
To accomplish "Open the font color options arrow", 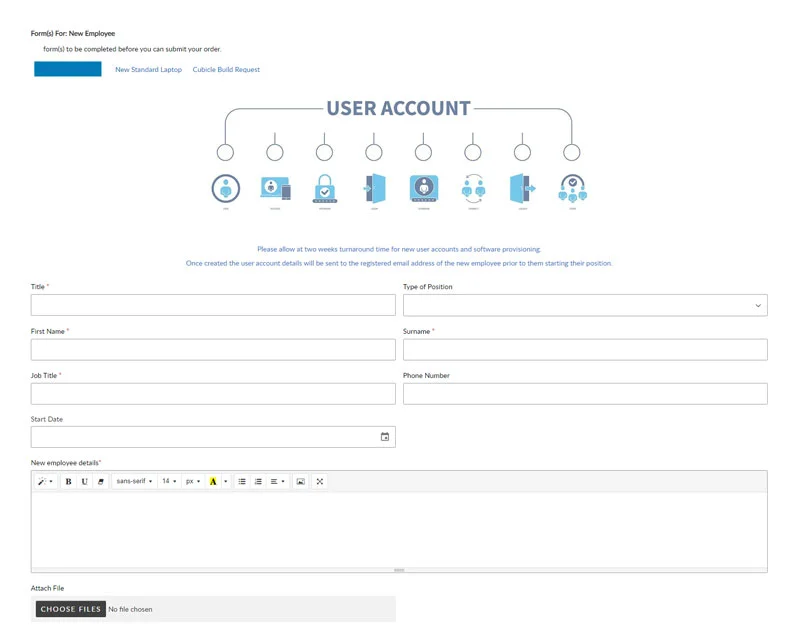I will 226,481.
